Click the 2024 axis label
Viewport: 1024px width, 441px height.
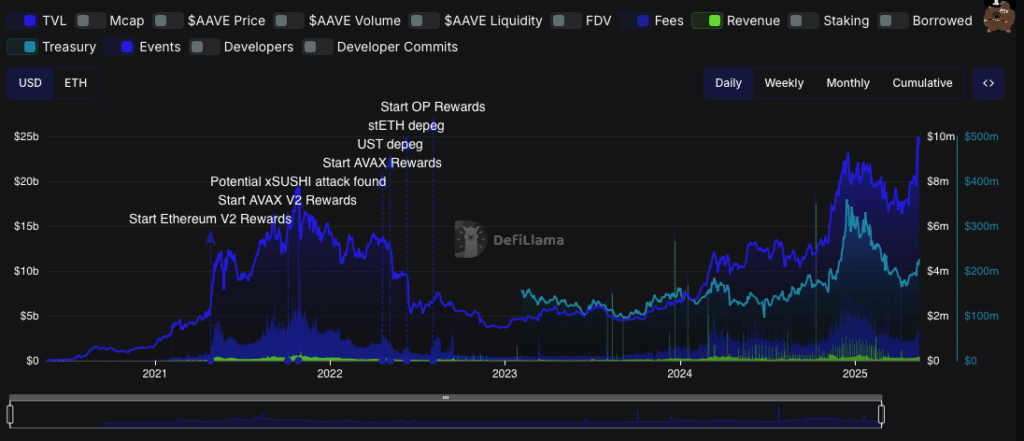click(680, 374)
